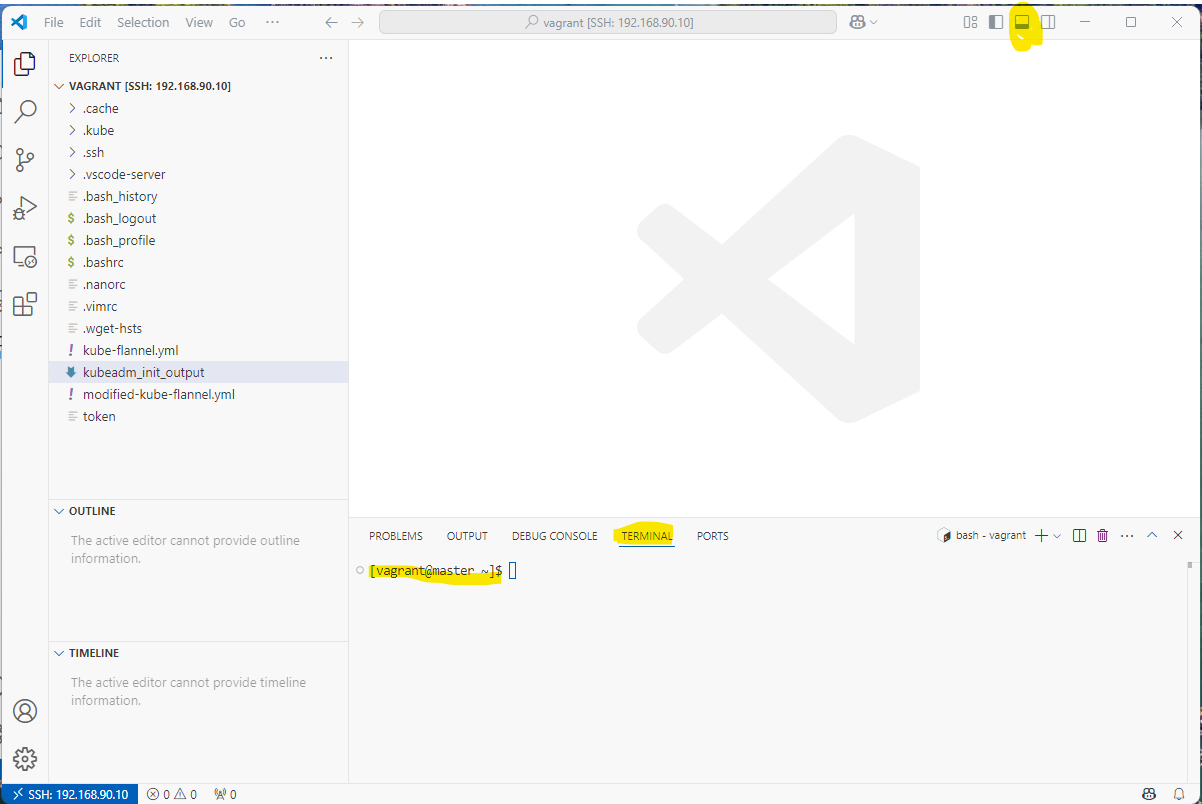The height and width of the screenshot is (804, 1202).
Task: Open the .bash_profile file
Action: (x=198, y=240)
